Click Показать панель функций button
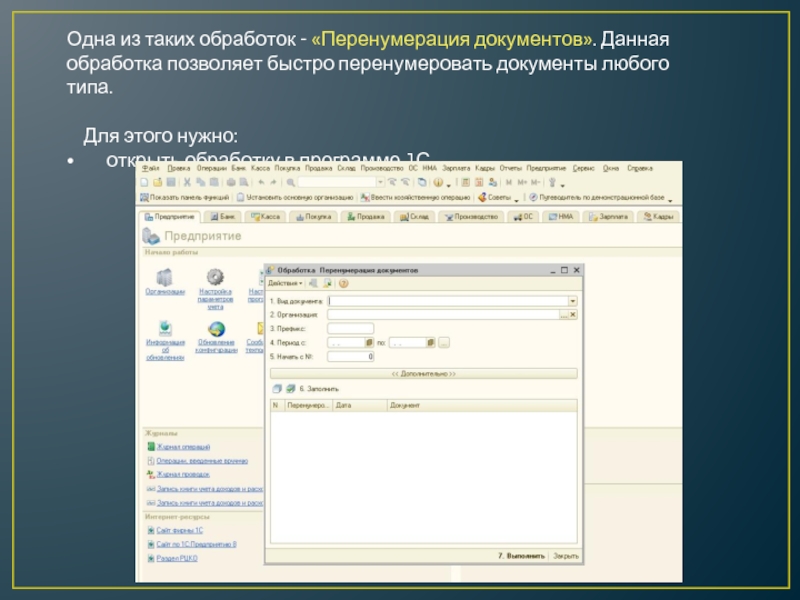The width and height of the screenshot is (800, 600). (185, 197)
